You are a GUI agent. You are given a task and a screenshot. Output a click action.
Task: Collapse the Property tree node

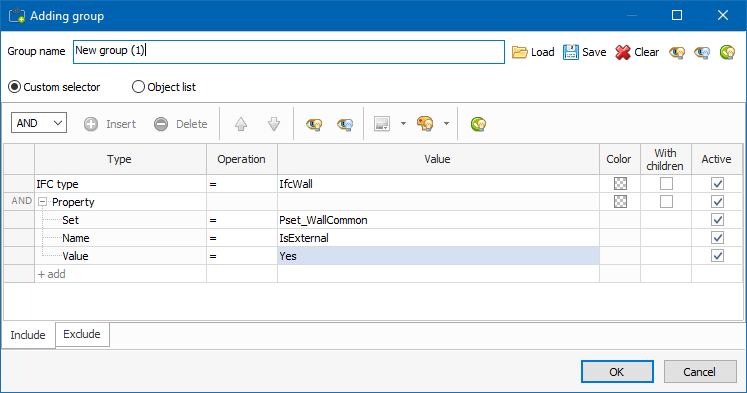42,202
